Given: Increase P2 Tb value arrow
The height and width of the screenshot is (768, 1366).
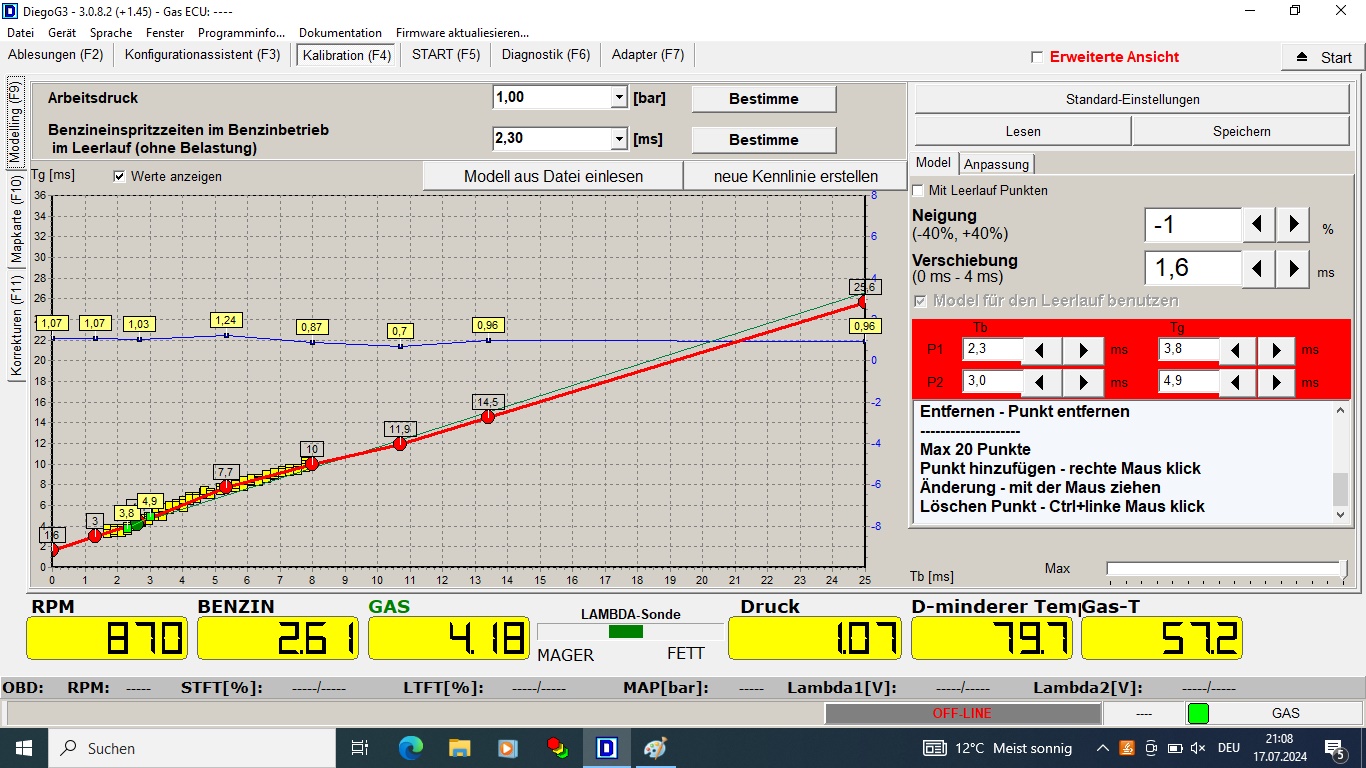Looking at the screenshot, I should pyautogui.click(x=1083, y=382).
